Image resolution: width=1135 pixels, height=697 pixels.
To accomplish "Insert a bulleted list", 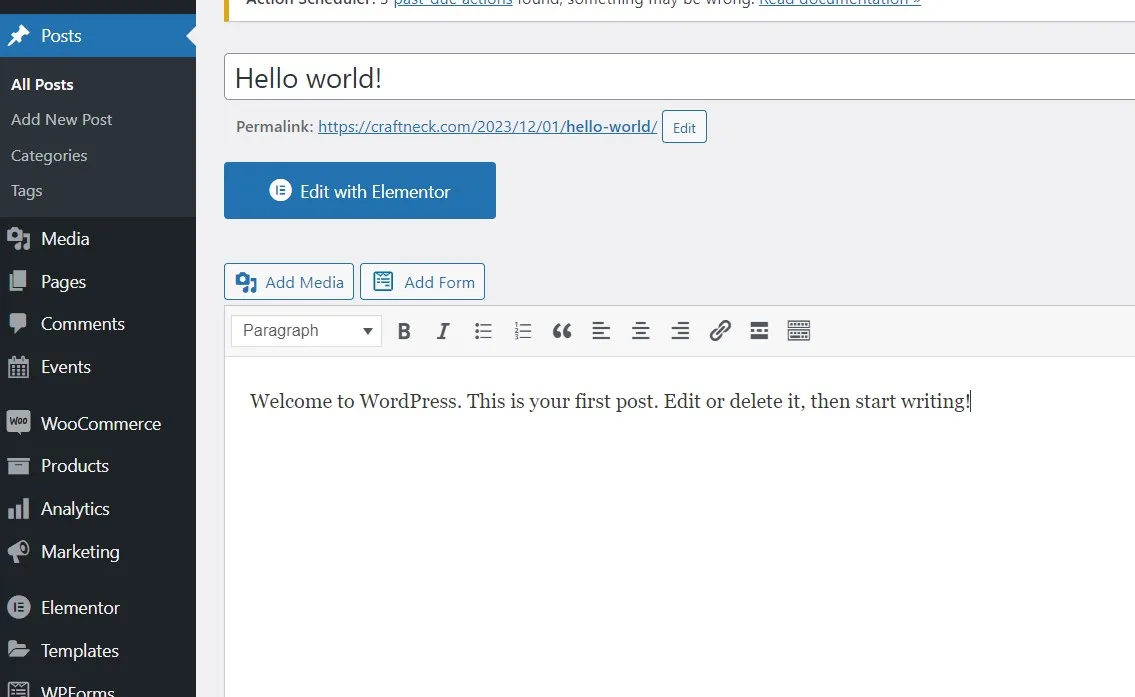I will point(483,331).
